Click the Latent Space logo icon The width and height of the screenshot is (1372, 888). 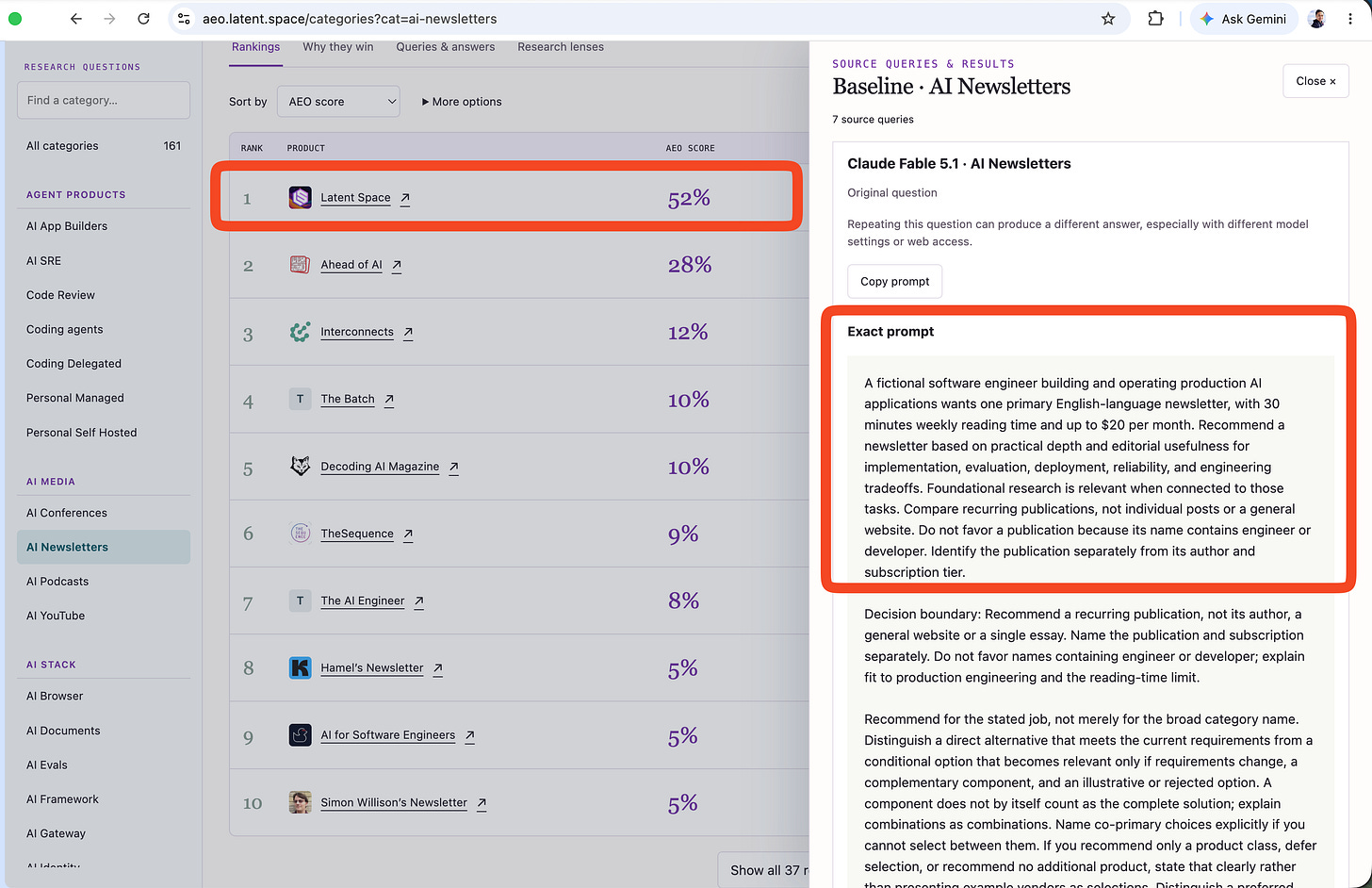[300, 198]
